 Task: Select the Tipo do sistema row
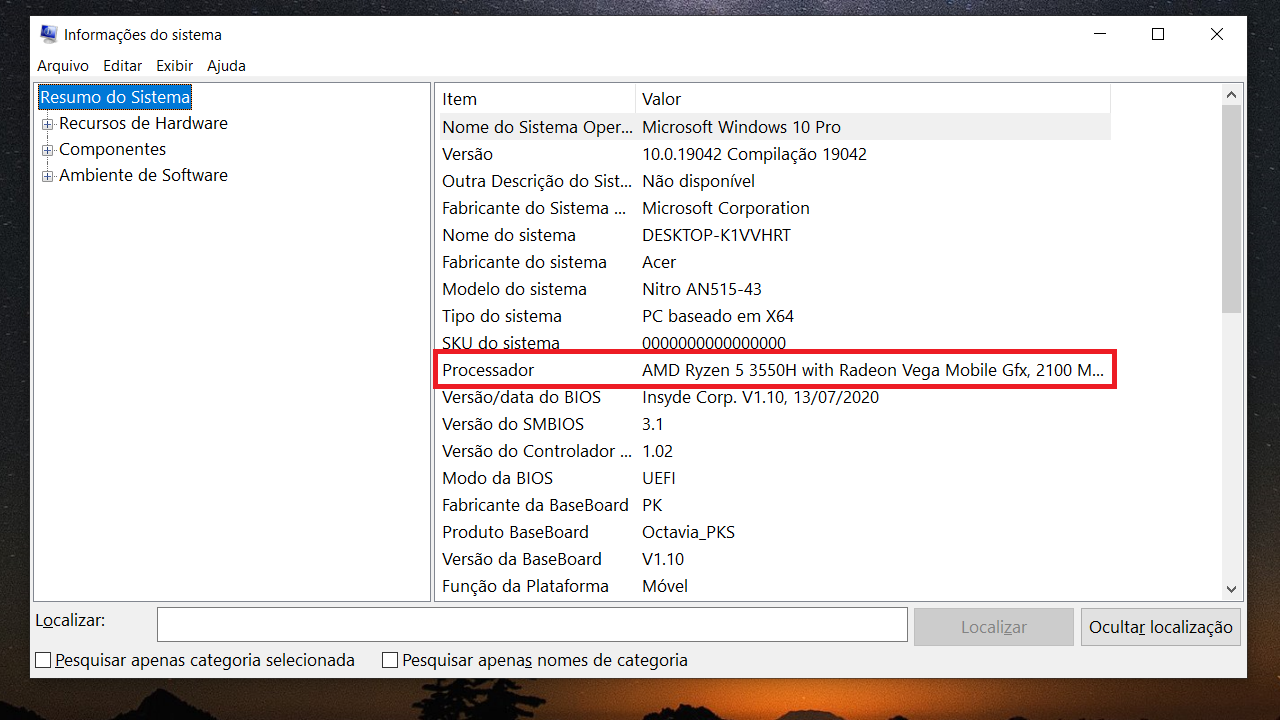[x=773, y=316]
